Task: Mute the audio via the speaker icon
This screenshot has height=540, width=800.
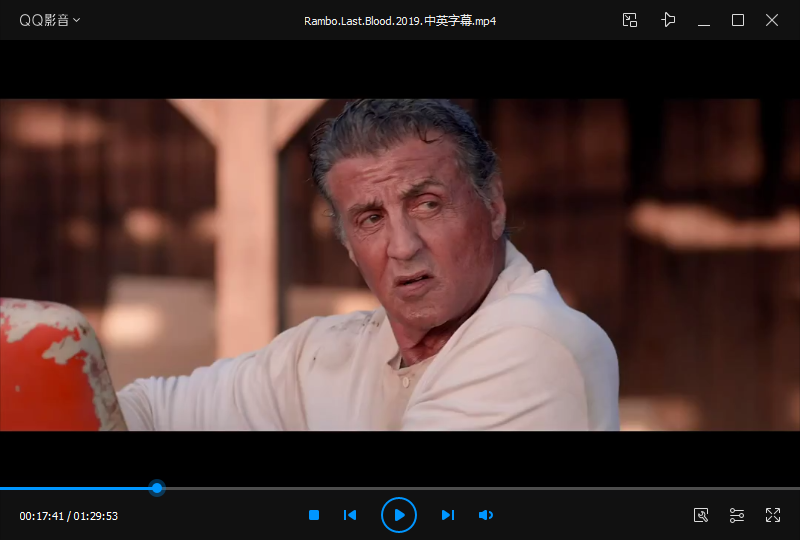Action: 486,515
